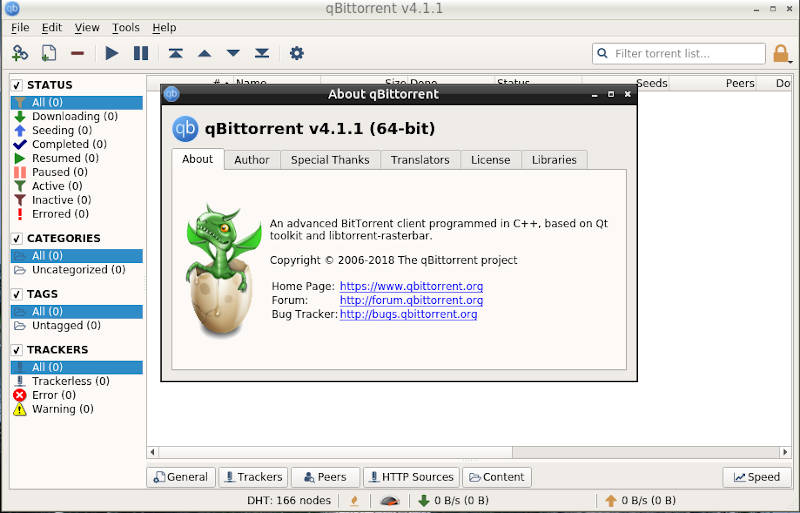800x513 pixels.
Task: Switch to the Special Thanks tab
Action: (x=330, y=160)
